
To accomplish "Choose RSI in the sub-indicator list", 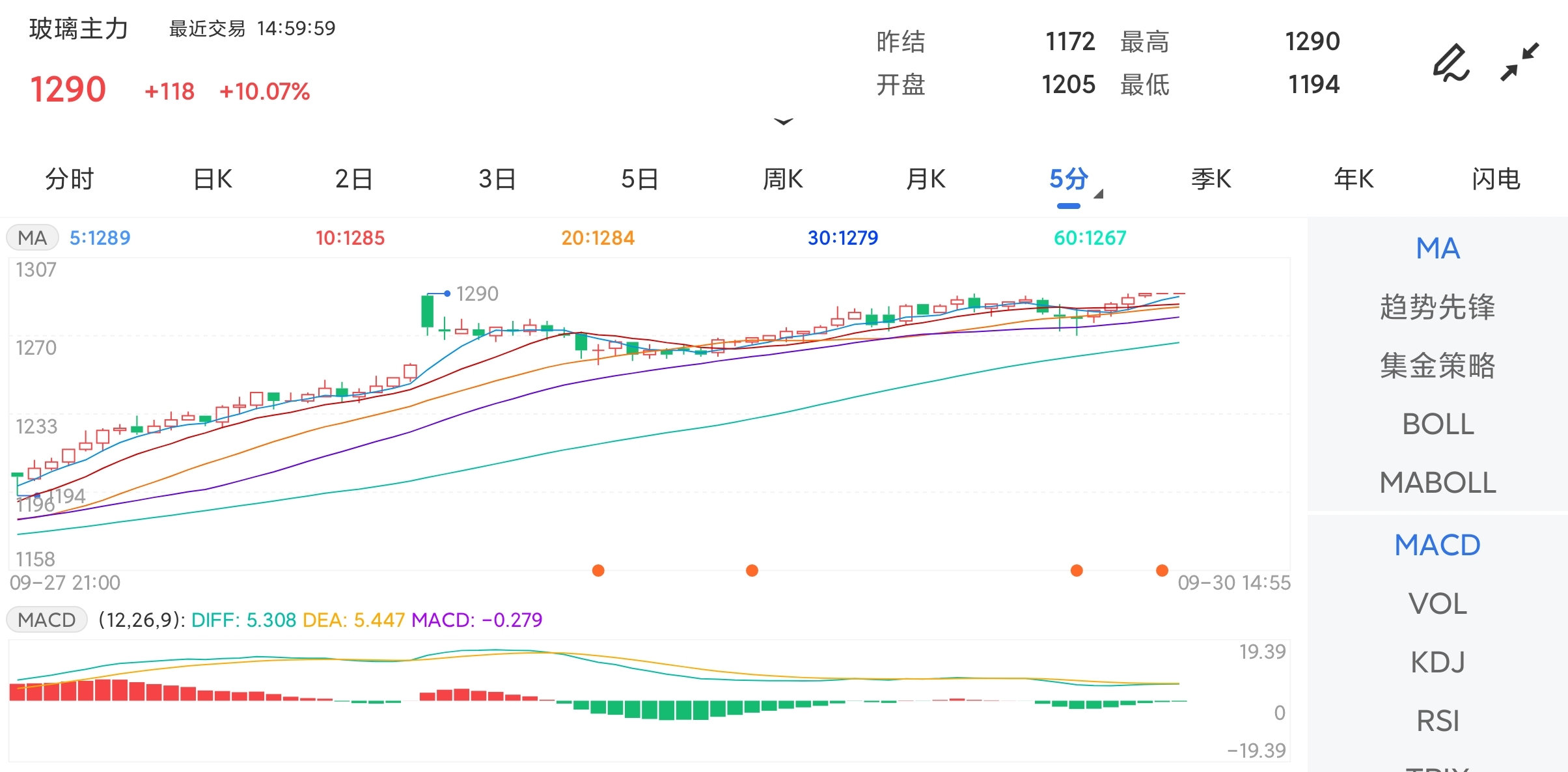I will (x=1438, y=721).
